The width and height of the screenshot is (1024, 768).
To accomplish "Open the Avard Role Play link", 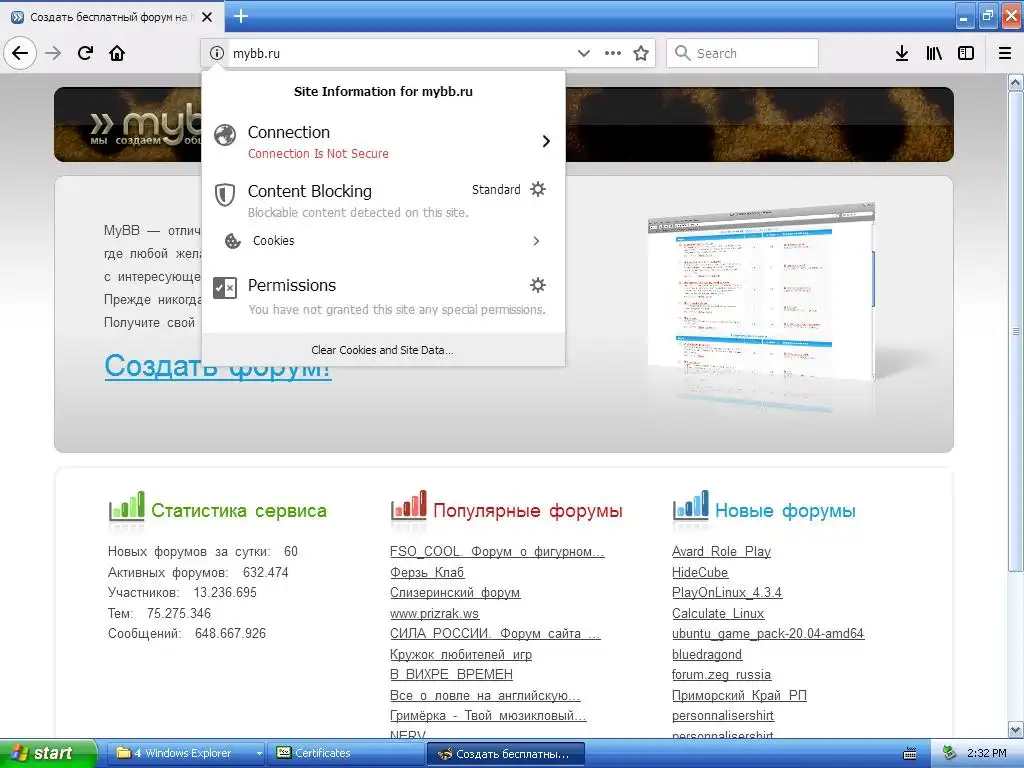I will click(722, 552).
